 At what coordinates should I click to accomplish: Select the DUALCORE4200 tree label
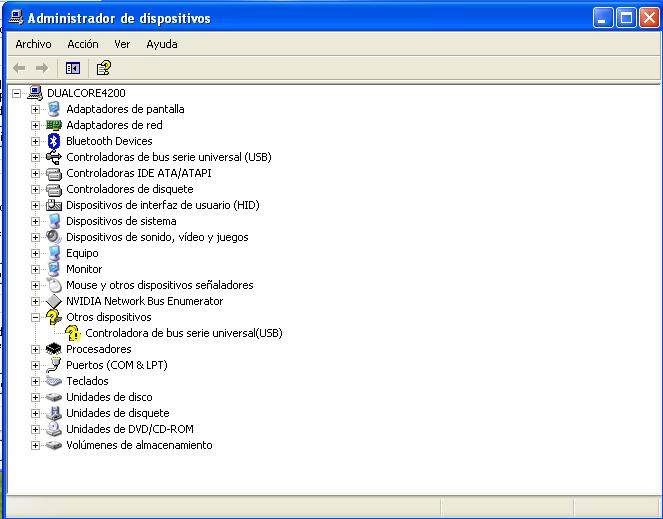point(86,93)
